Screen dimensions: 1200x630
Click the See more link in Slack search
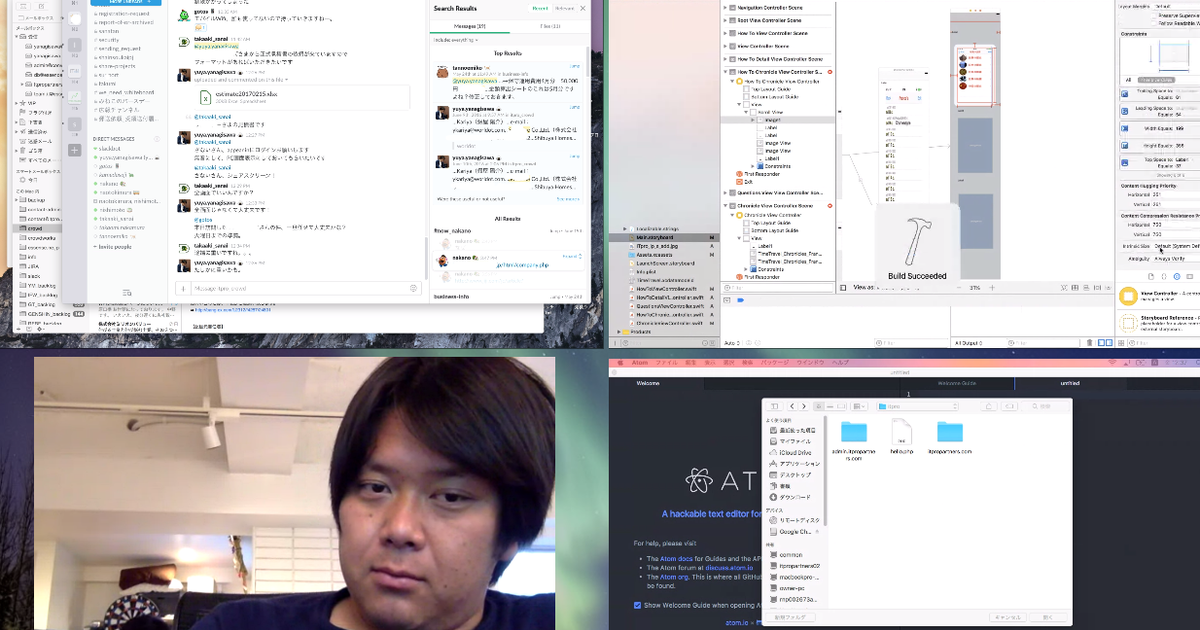pyautogui.click(x=568, y=199)
